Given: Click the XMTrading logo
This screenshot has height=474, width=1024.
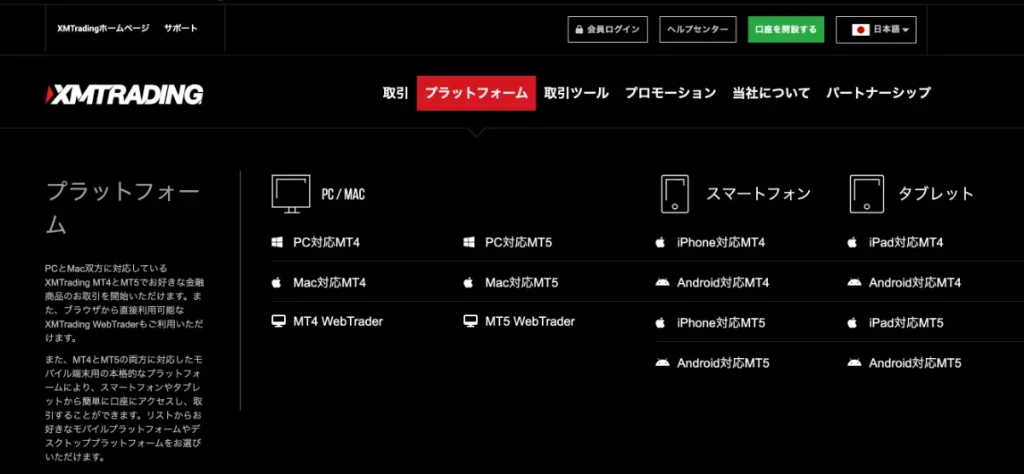Looking at the screenshot, I should pyautogui.click(x=124, y=94).
